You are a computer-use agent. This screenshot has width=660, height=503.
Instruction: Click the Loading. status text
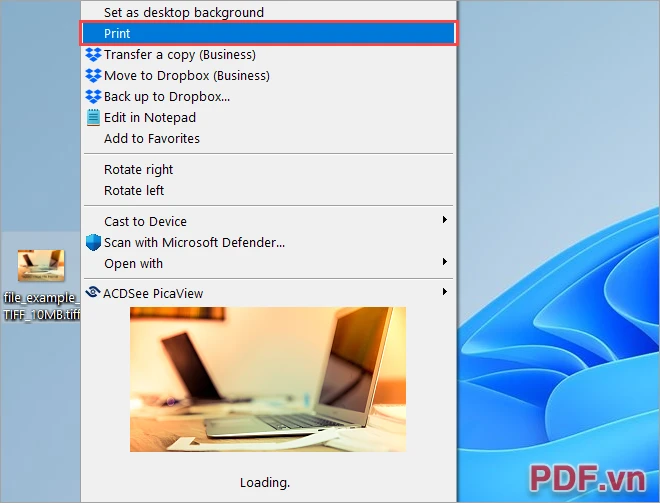(265, 482)
